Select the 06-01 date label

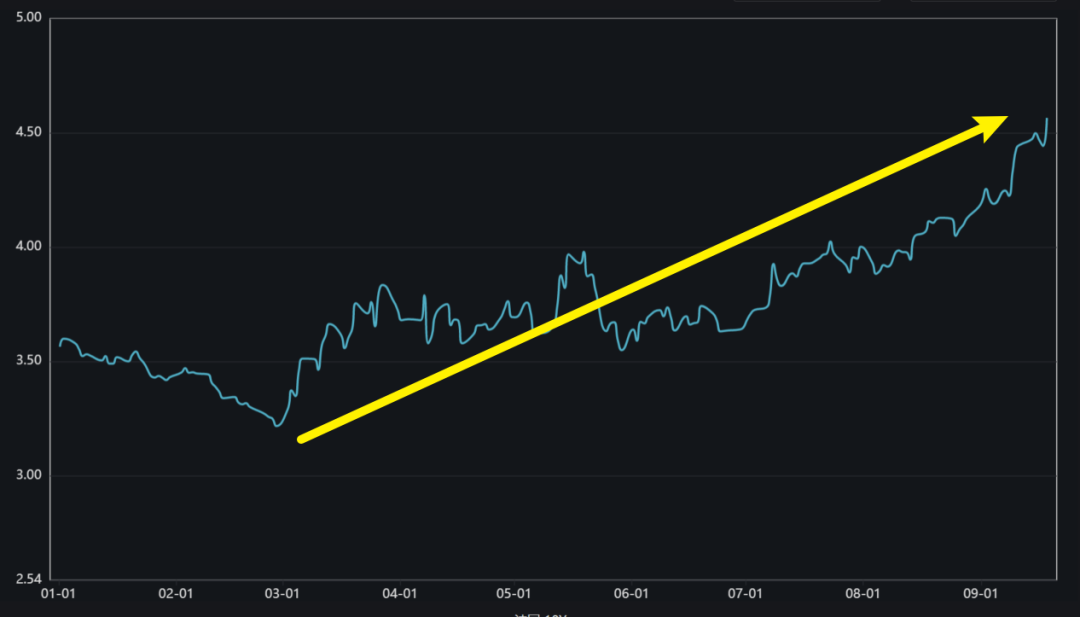631,594
